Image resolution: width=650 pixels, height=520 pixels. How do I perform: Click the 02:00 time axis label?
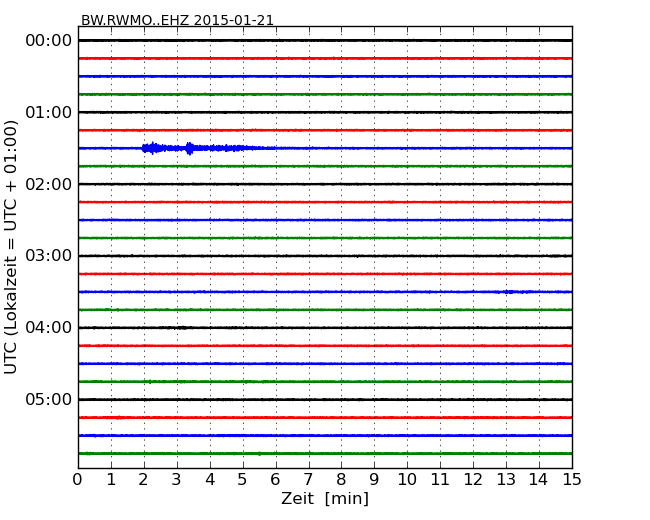(x=49, y=184)
